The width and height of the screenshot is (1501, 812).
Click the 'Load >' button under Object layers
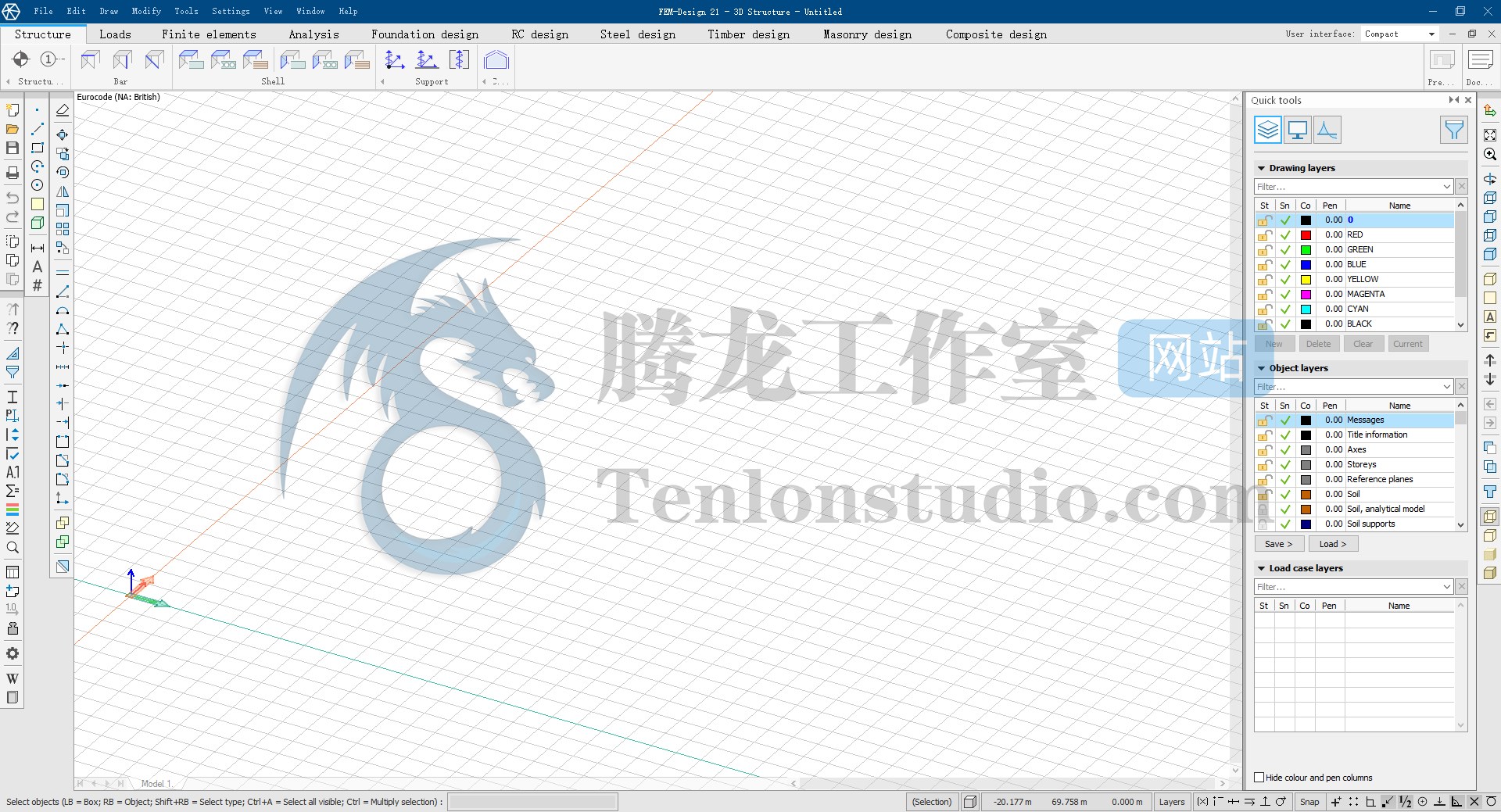pyautogui.click(x=1333, y=544)
